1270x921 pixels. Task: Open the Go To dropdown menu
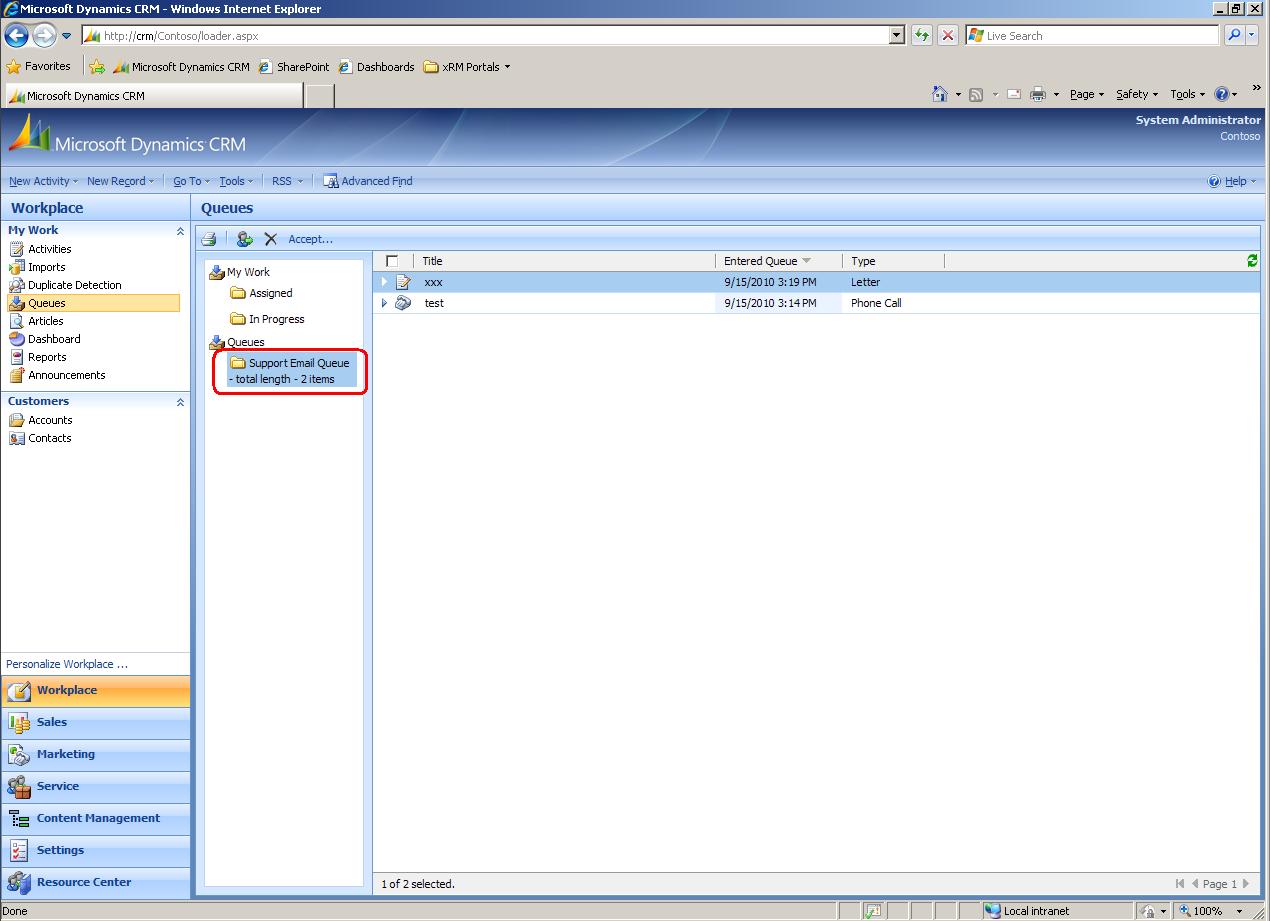(x=191, y=181)
